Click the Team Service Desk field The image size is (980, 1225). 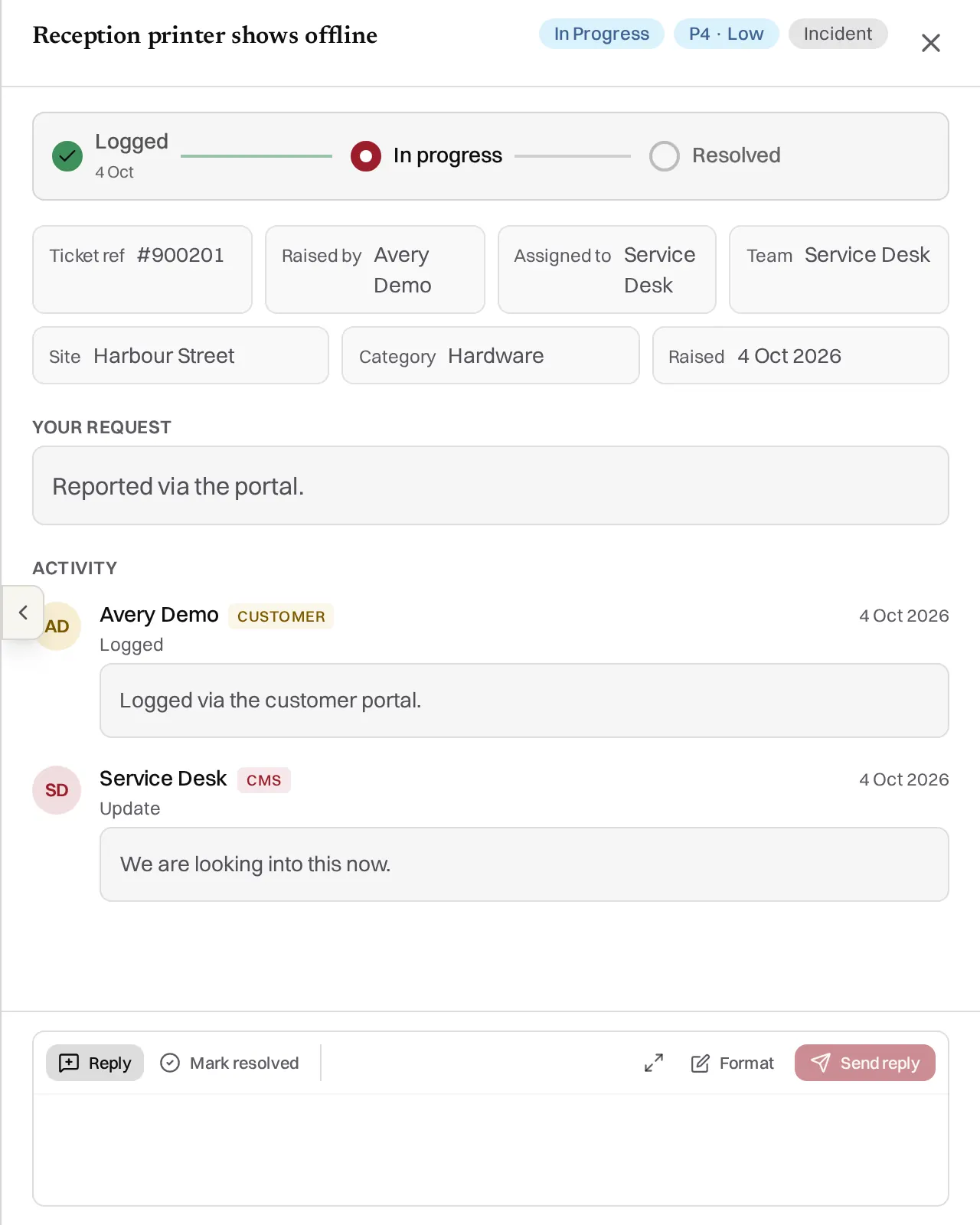(x=839, y=269)
